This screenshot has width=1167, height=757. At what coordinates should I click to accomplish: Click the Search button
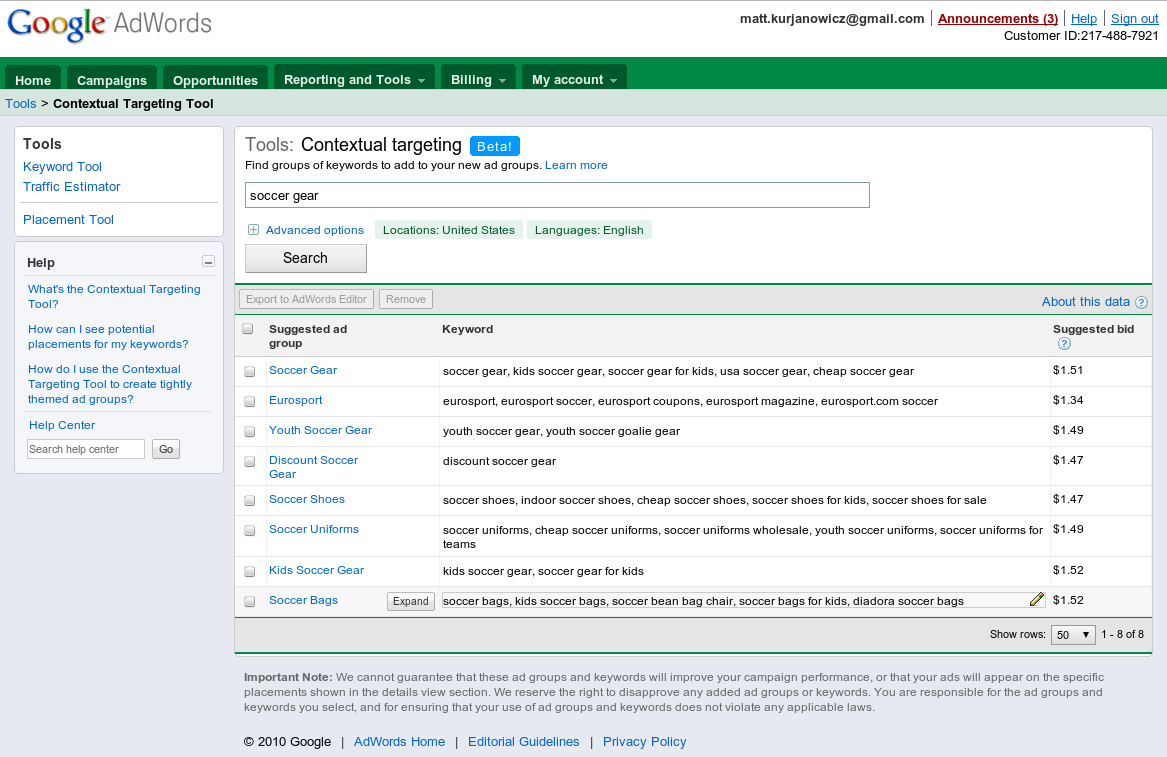coord(306,258)
